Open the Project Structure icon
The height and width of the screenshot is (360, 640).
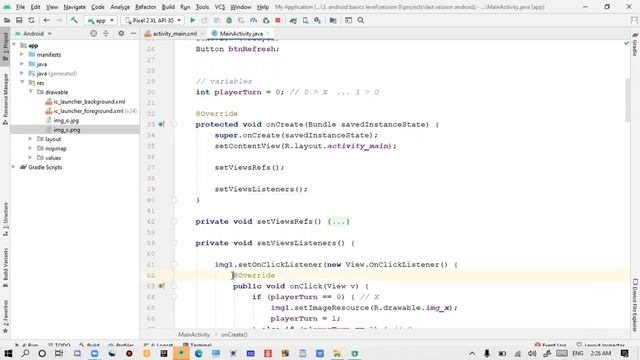click(x=333, y=20)
